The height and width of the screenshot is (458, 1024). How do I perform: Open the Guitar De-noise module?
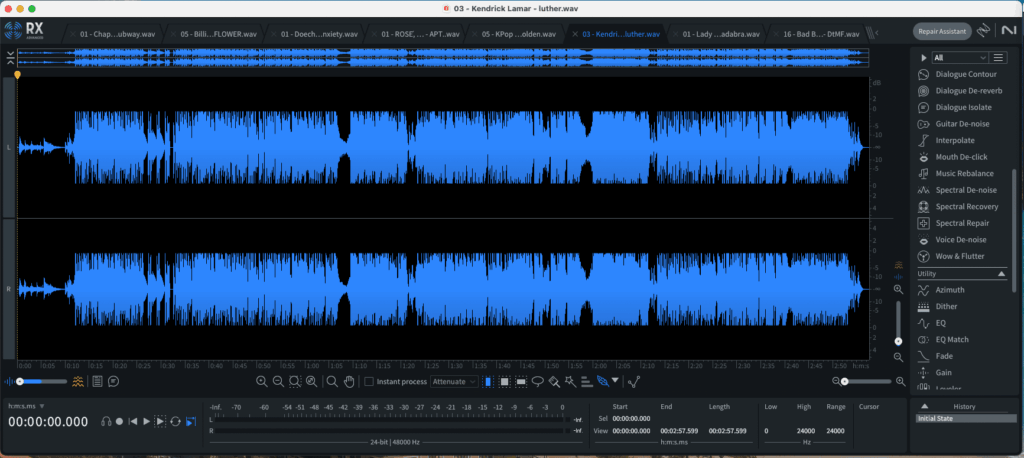coord(953,123)
